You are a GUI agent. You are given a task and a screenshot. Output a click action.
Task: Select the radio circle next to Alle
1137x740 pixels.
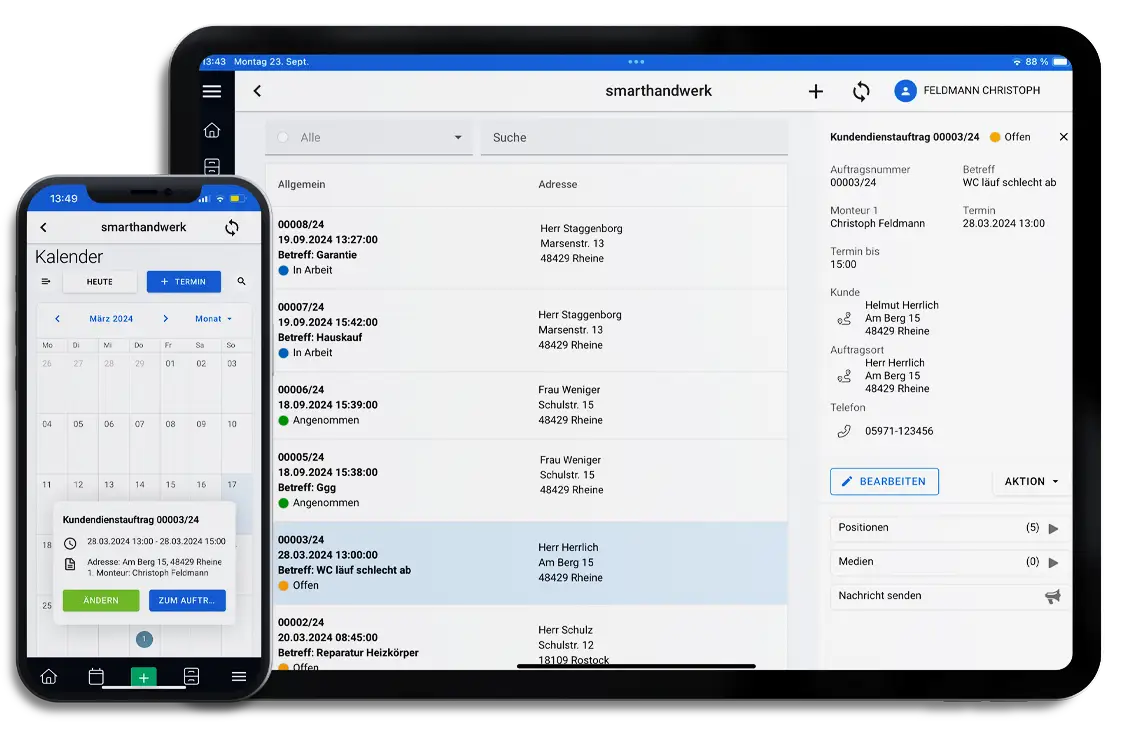tap(283, 137)
